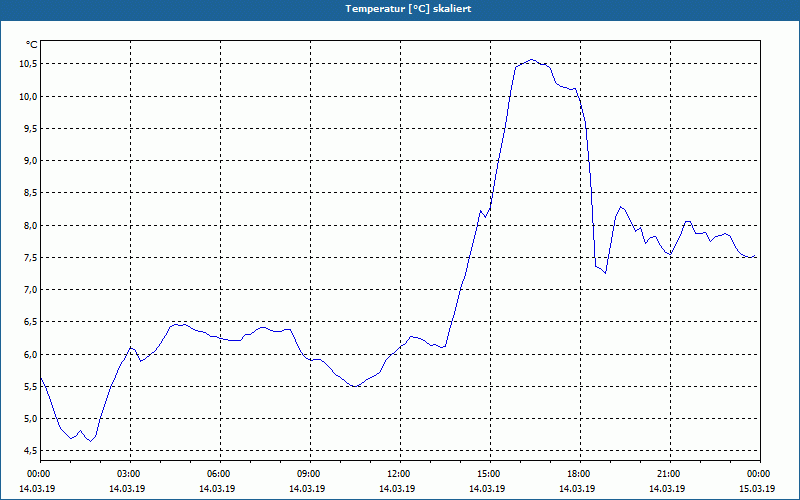
Task: Select the 4,5 y-axis label
Action: click(31, 451)
